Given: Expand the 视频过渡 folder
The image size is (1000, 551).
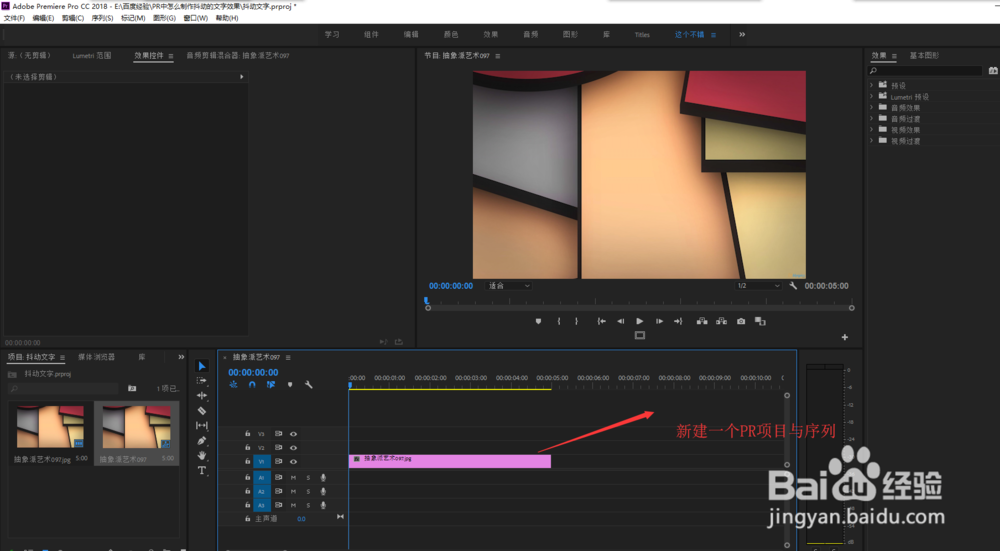Looking at the screenshot, I should point(871,141).
